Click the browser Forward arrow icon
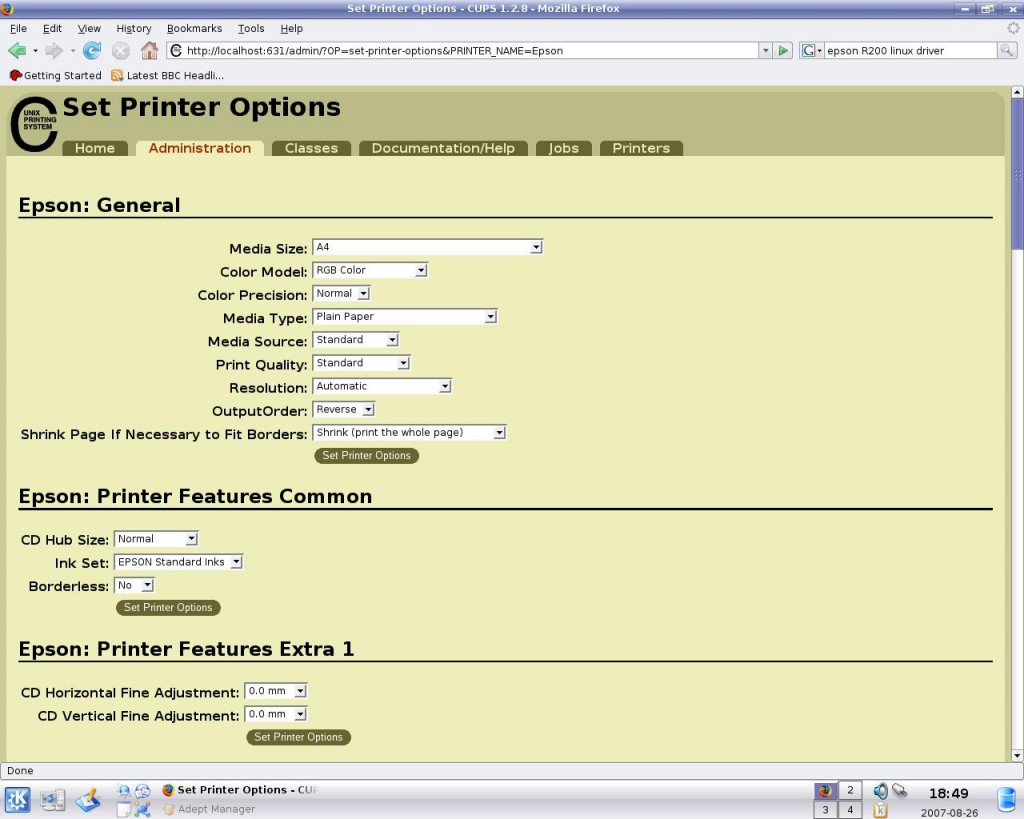This screenshot has width=1024, height=819. 54,50
